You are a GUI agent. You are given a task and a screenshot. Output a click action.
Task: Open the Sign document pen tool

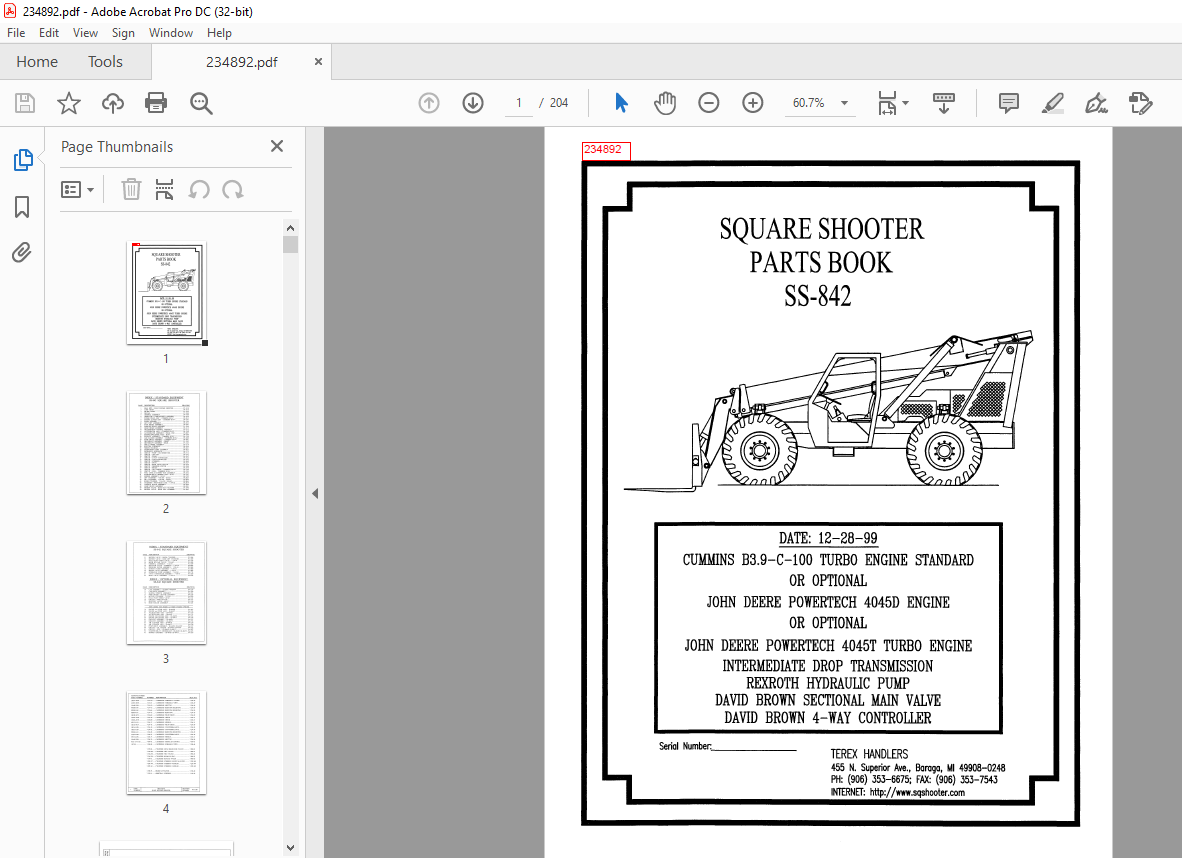click(x=1096, y=103)
